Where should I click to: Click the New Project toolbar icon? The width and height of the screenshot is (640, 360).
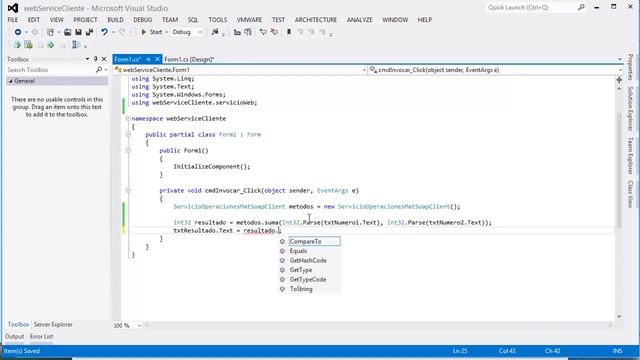[50, 32]
